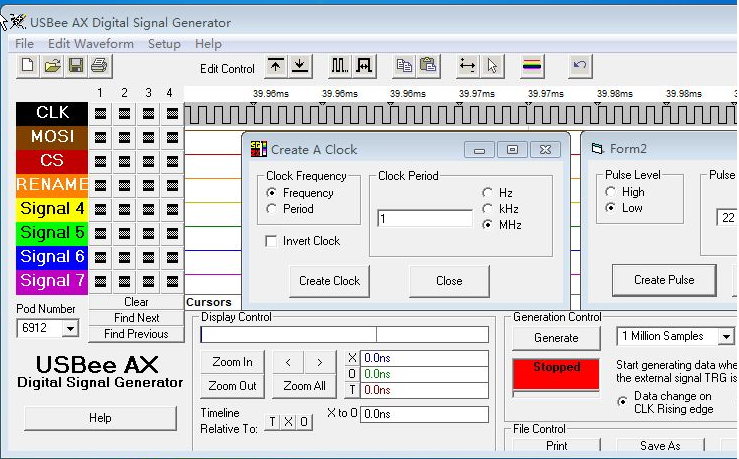Viewport: 739px width, 459px height.
Task: Click Close in Create A Clock dialog
Action: (449, 281)
